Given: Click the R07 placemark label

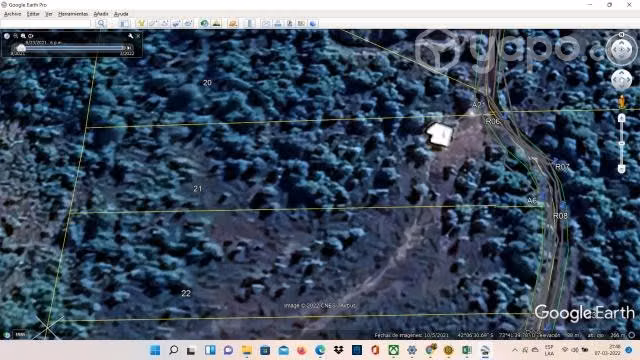Looking at the screenshot, I should 562,167.
